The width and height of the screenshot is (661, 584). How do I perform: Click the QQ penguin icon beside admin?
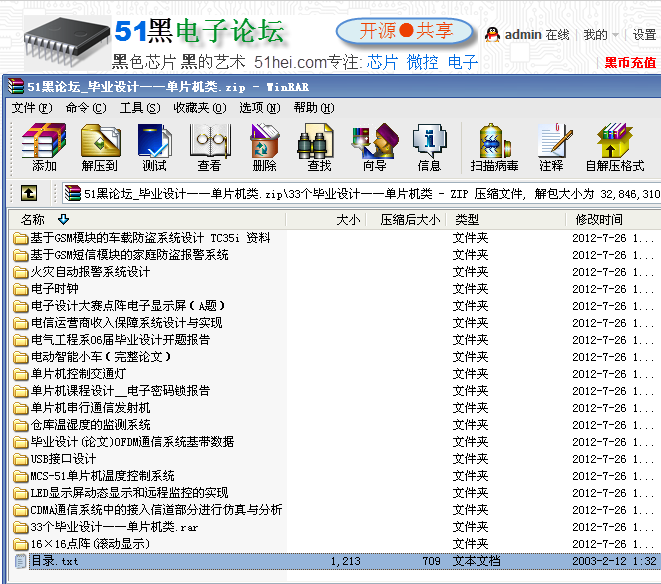(492, 35)
